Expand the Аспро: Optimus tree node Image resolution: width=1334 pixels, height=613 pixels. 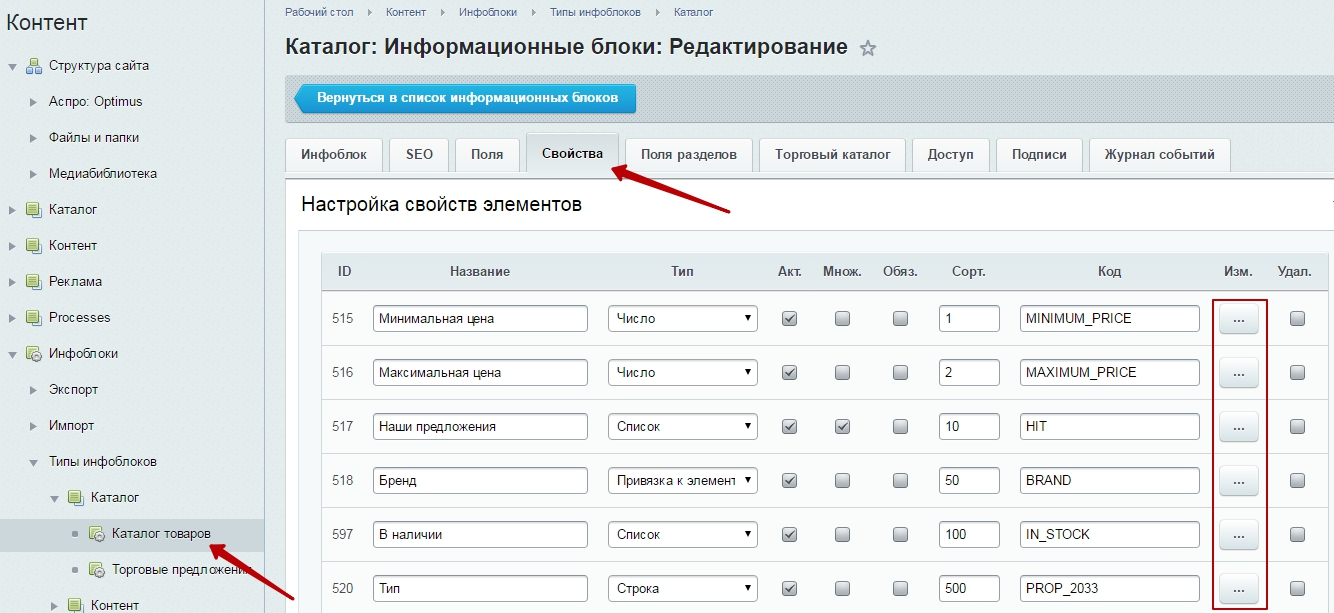tap(33, 102)
